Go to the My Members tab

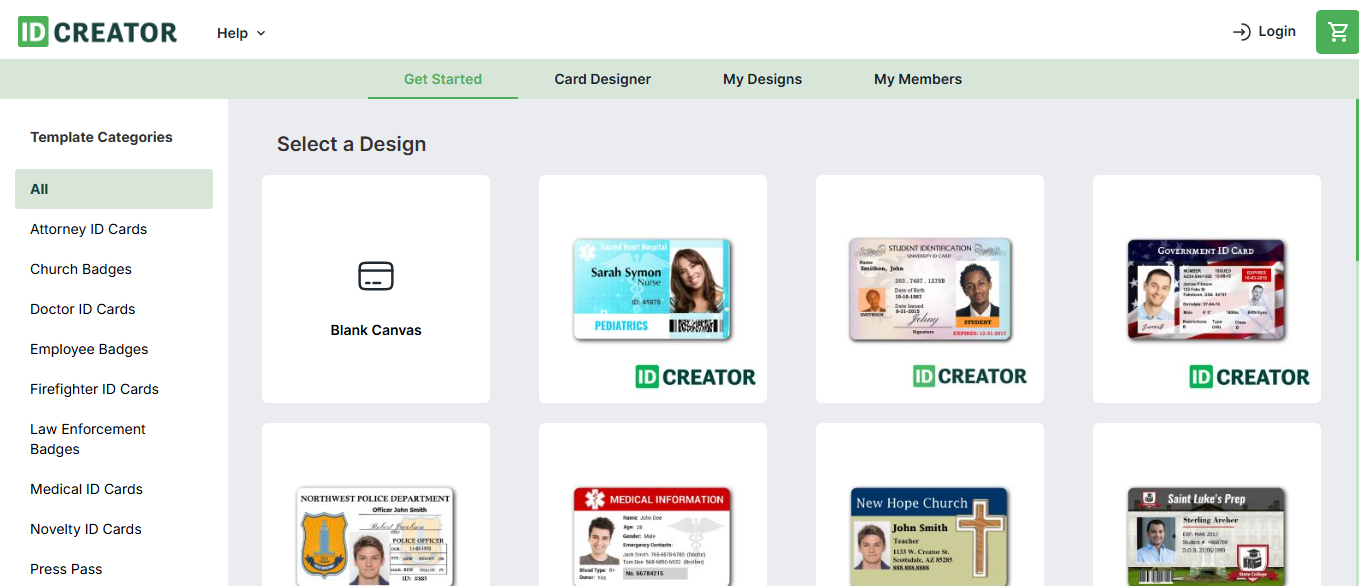pyautogui.click(x=917, y=79)
